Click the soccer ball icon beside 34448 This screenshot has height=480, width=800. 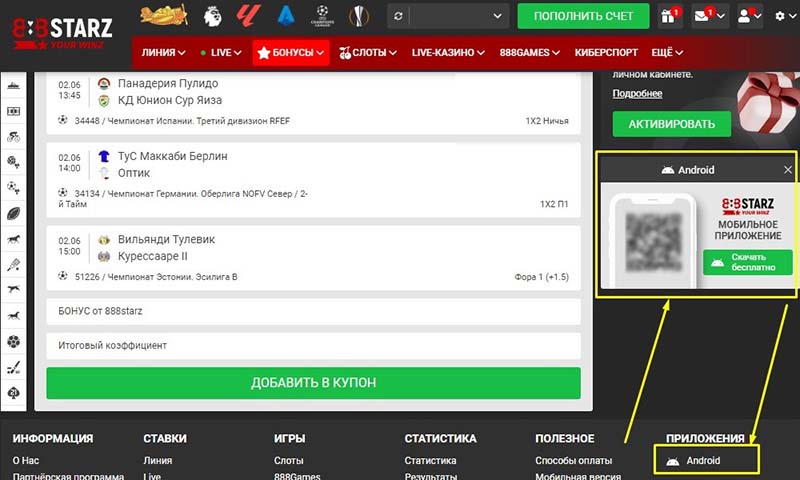point(63,120)
